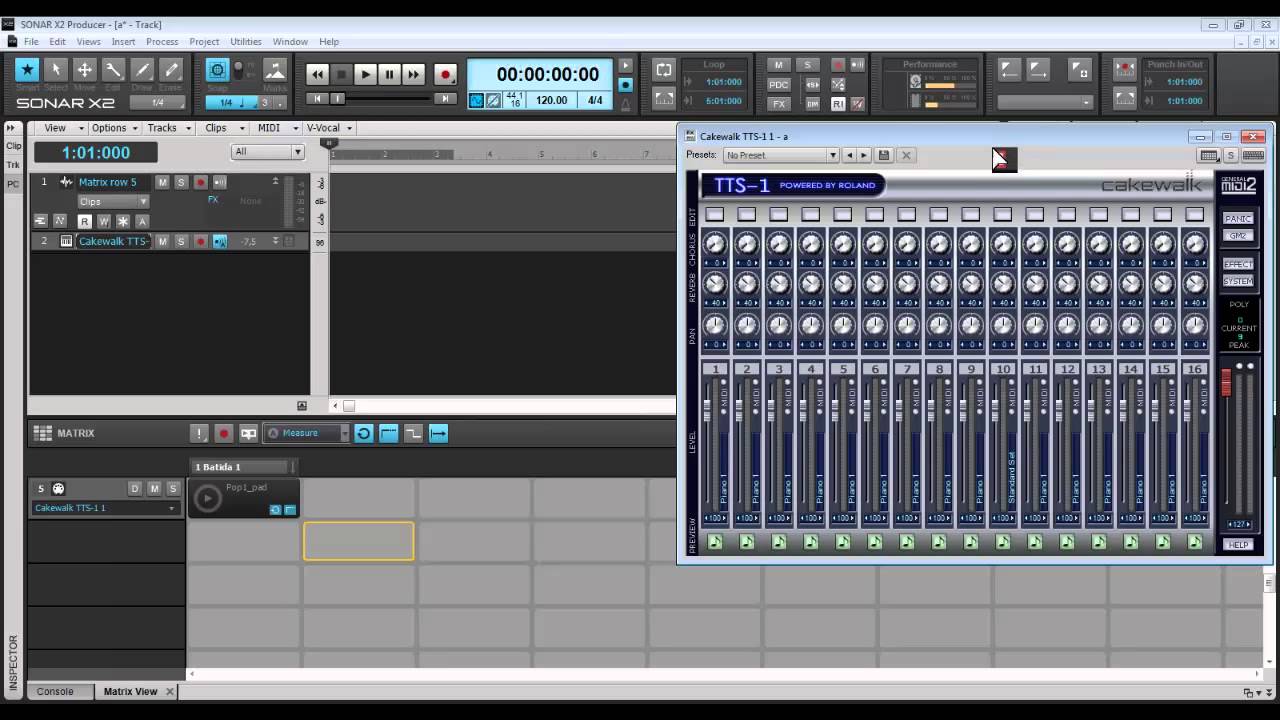Click the TTS-1 PANIC button
The image size is (1280, 720).
pos(1238,219)
